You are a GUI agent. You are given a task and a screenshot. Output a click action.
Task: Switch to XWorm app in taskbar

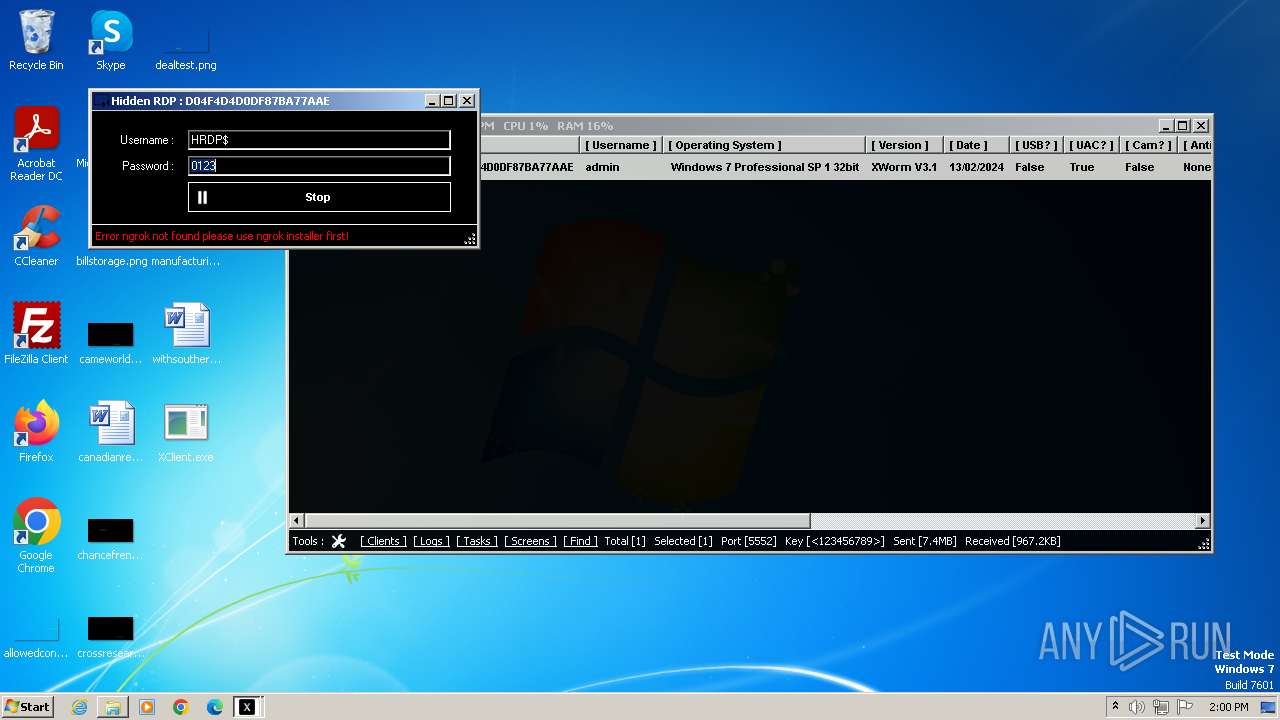tap(247, 707)
